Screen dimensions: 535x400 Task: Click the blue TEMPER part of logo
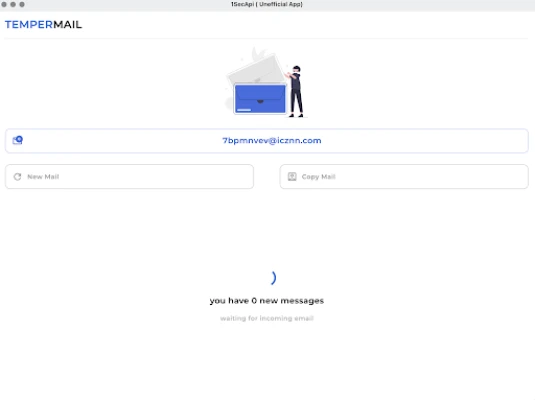29,25
